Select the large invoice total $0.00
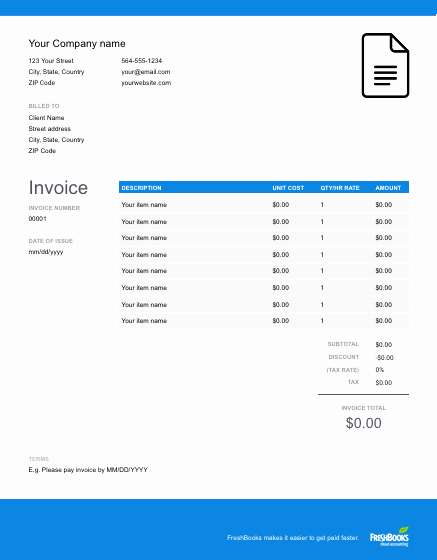Viewport: 437px width, 560px height. click(363, 423)
